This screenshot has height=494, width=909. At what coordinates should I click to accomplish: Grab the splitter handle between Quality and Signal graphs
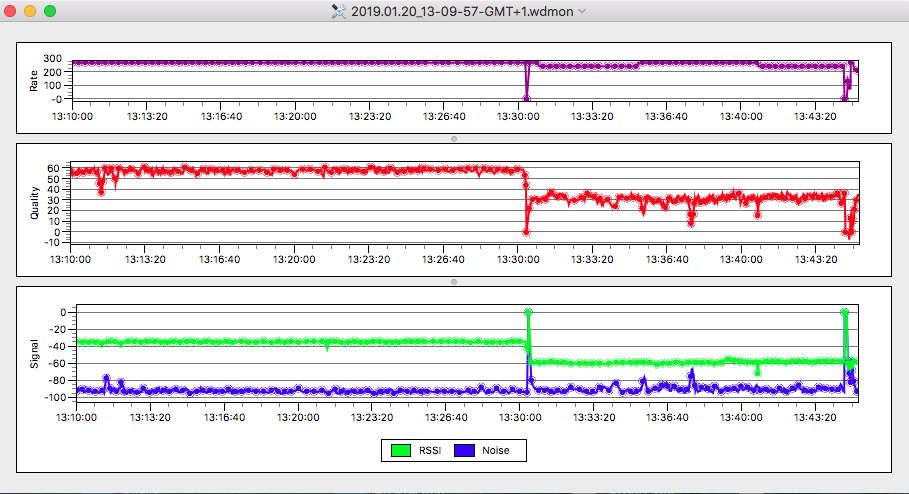(x=454, y=282)
